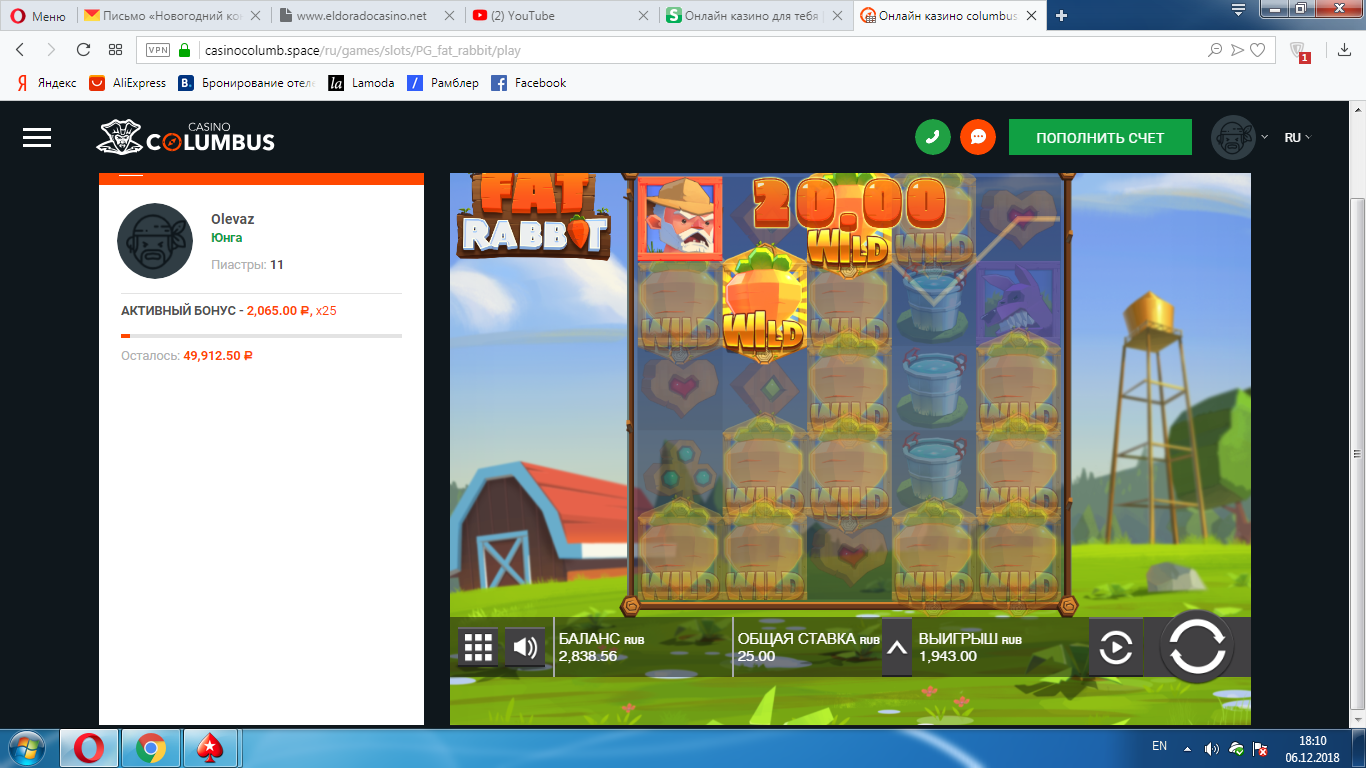1366x768 pixels.
Task: Open the RU language dropdown
Action: (x=1297, y=138)
